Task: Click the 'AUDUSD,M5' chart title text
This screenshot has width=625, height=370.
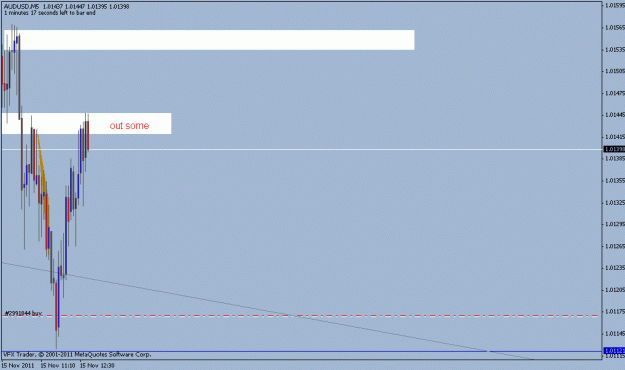Action: pos(22,7)
